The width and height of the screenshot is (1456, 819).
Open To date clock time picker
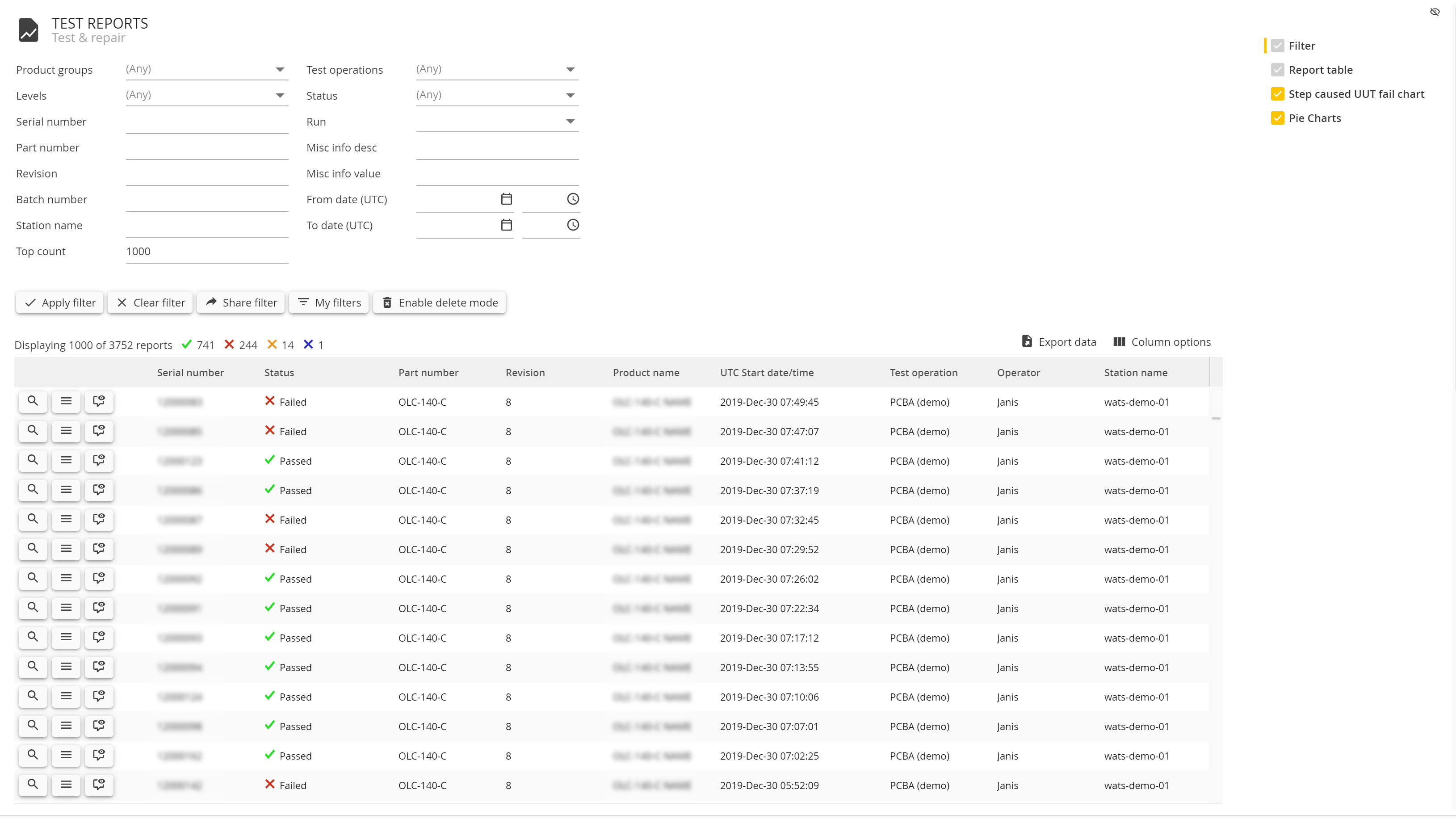(x=573, y=225)
